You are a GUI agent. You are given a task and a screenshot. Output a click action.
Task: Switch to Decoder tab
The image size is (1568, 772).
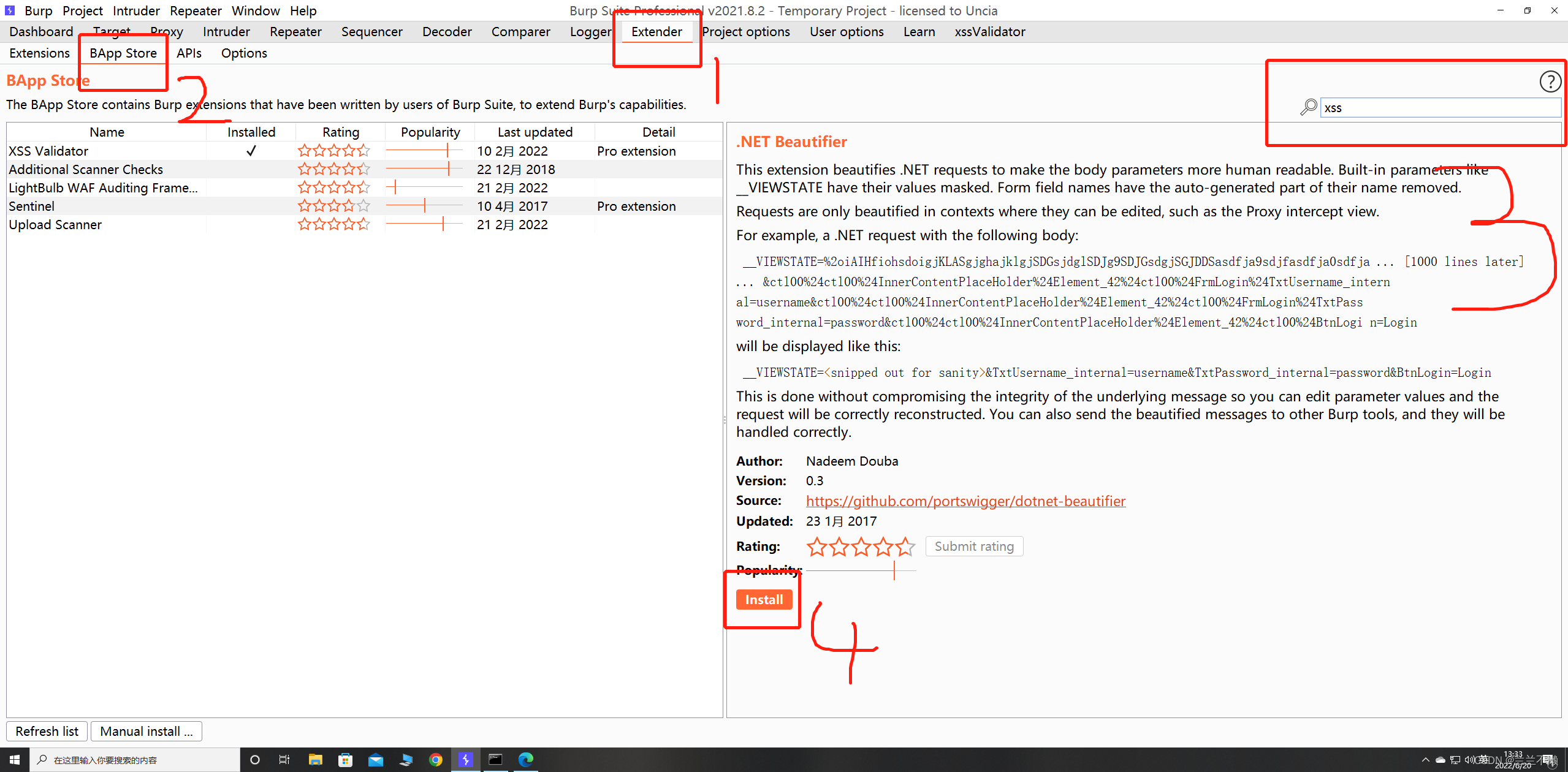point(447,31)
